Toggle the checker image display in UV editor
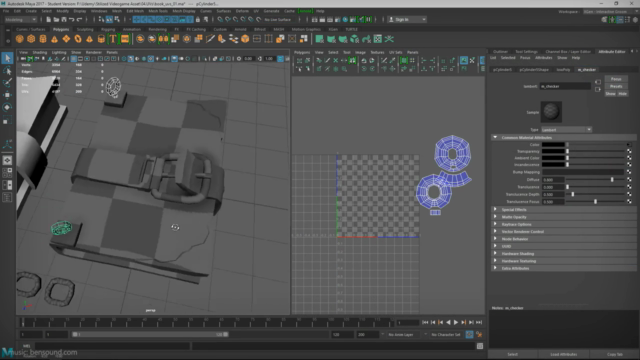The image size is (640, 360). tap(464, 60)
